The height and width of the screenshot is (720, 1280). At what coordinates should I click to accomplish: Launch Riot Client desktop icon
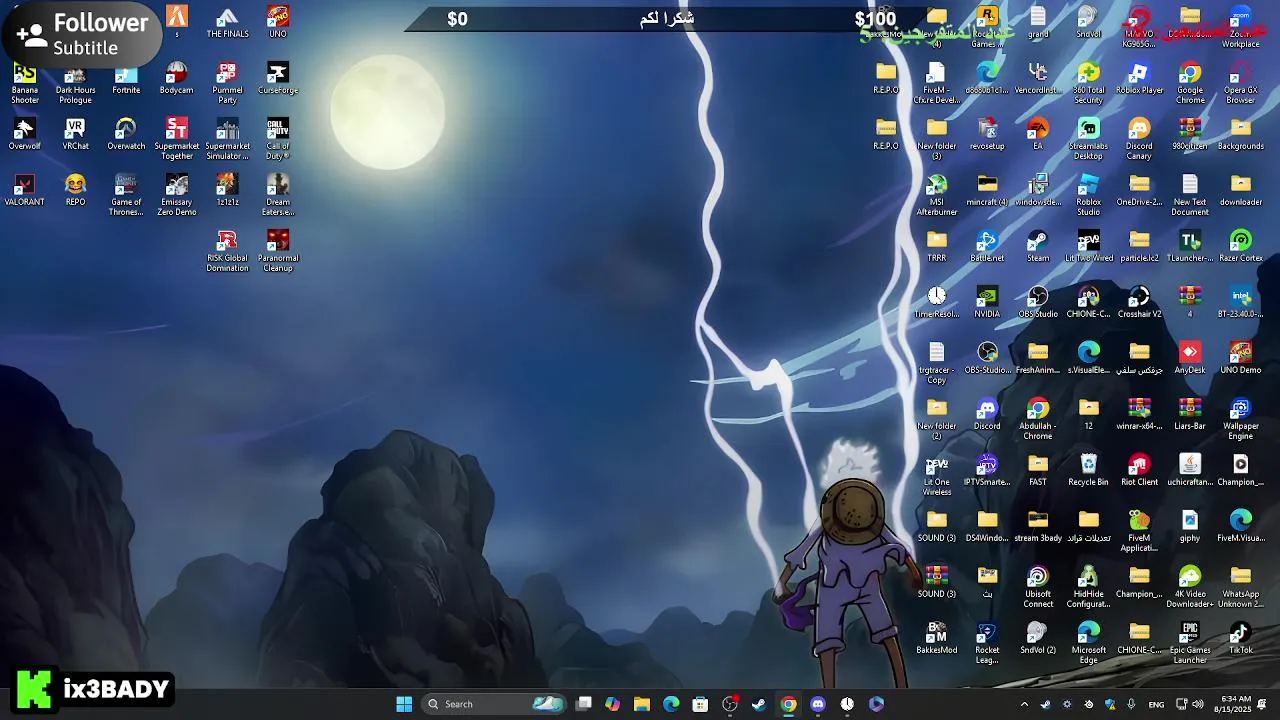[1139, 471]
